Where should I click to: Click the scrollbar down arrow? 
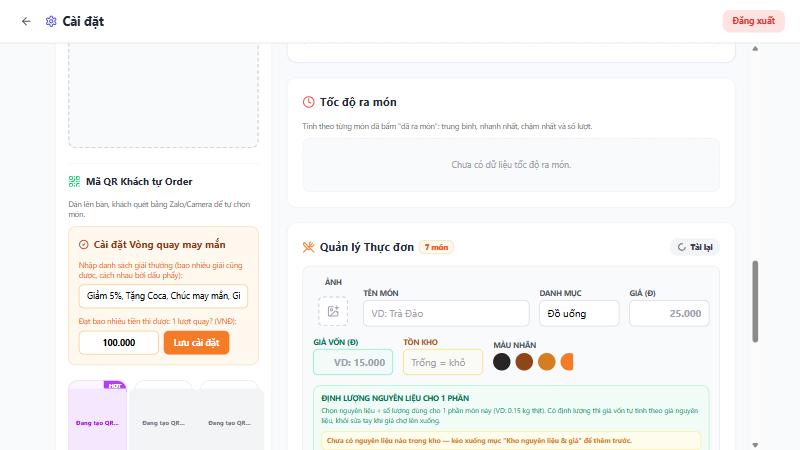(x=755, y=445)
